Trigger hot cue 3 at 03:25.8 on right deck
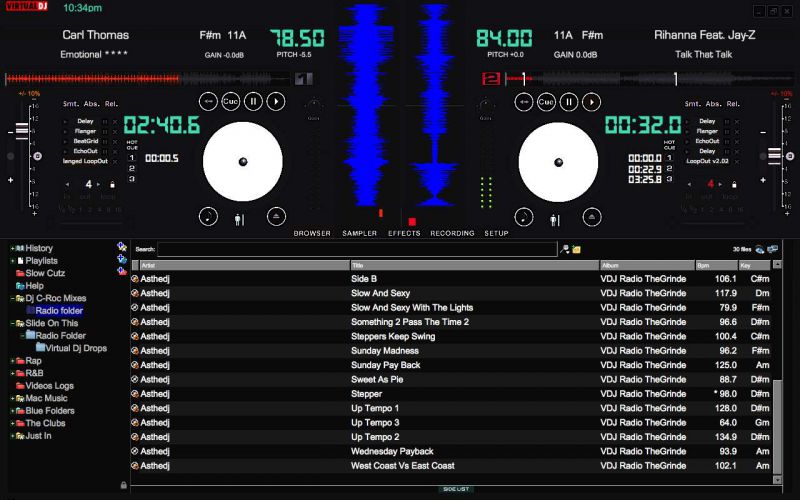Viewport: 800px width, 500px height. (x=669, y=179)
